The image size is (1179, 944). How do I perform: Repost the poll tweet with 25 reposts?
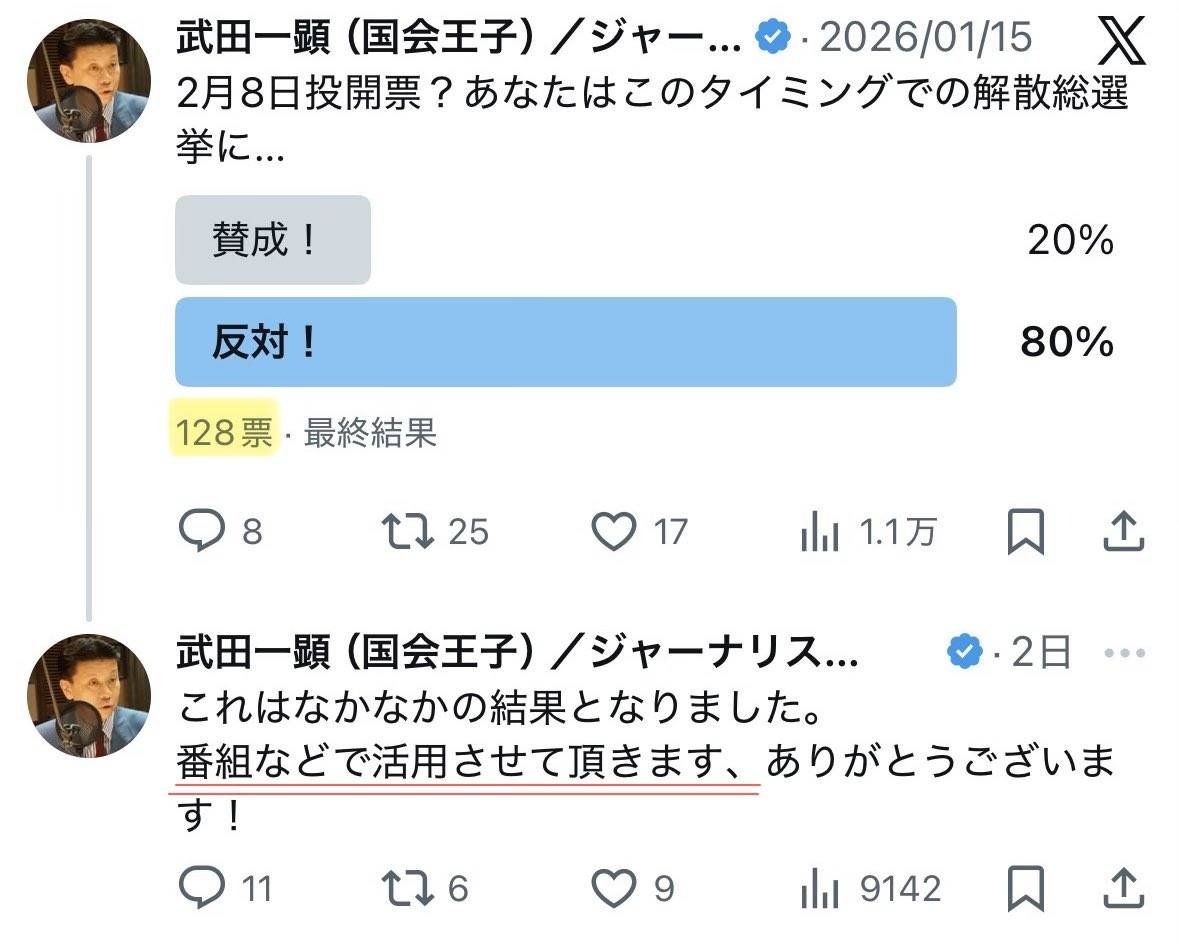[x=410, y=531]
